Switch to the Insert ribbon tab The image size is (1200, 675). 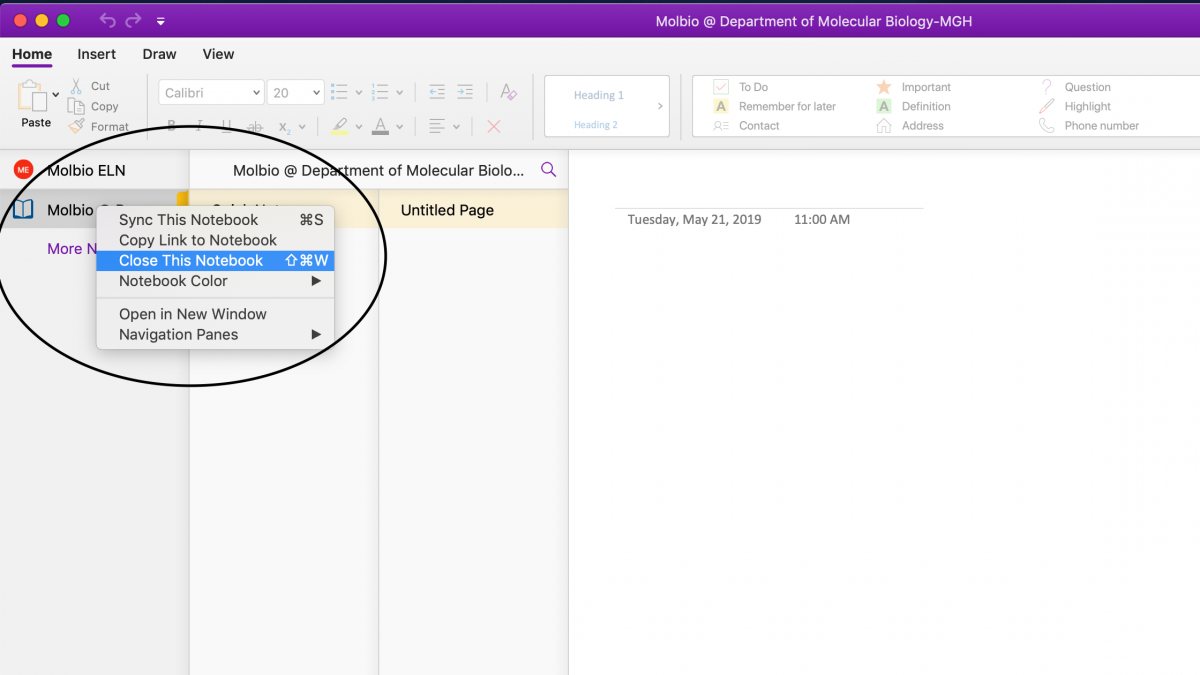[x=97, y=54]
